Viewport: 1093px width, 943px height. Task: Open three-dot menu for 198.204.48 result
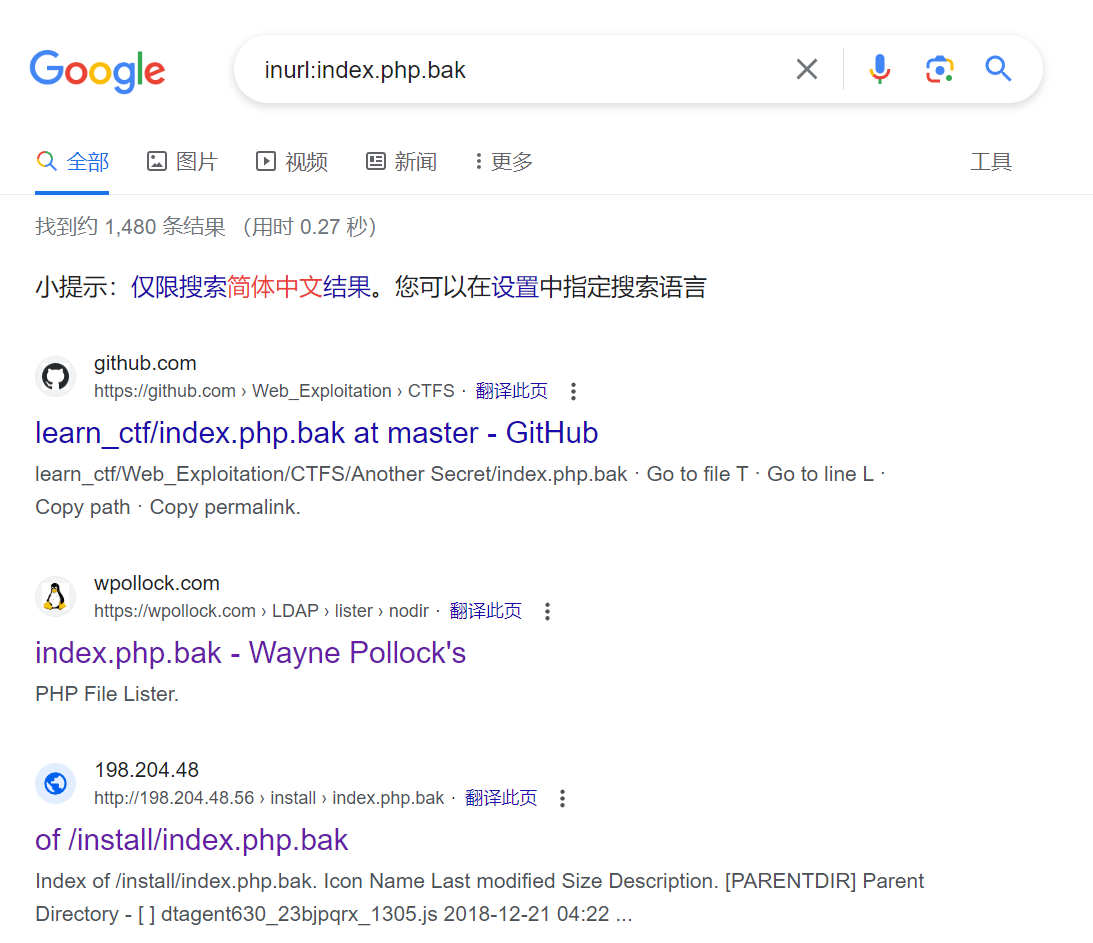click(x=562, y=798)
